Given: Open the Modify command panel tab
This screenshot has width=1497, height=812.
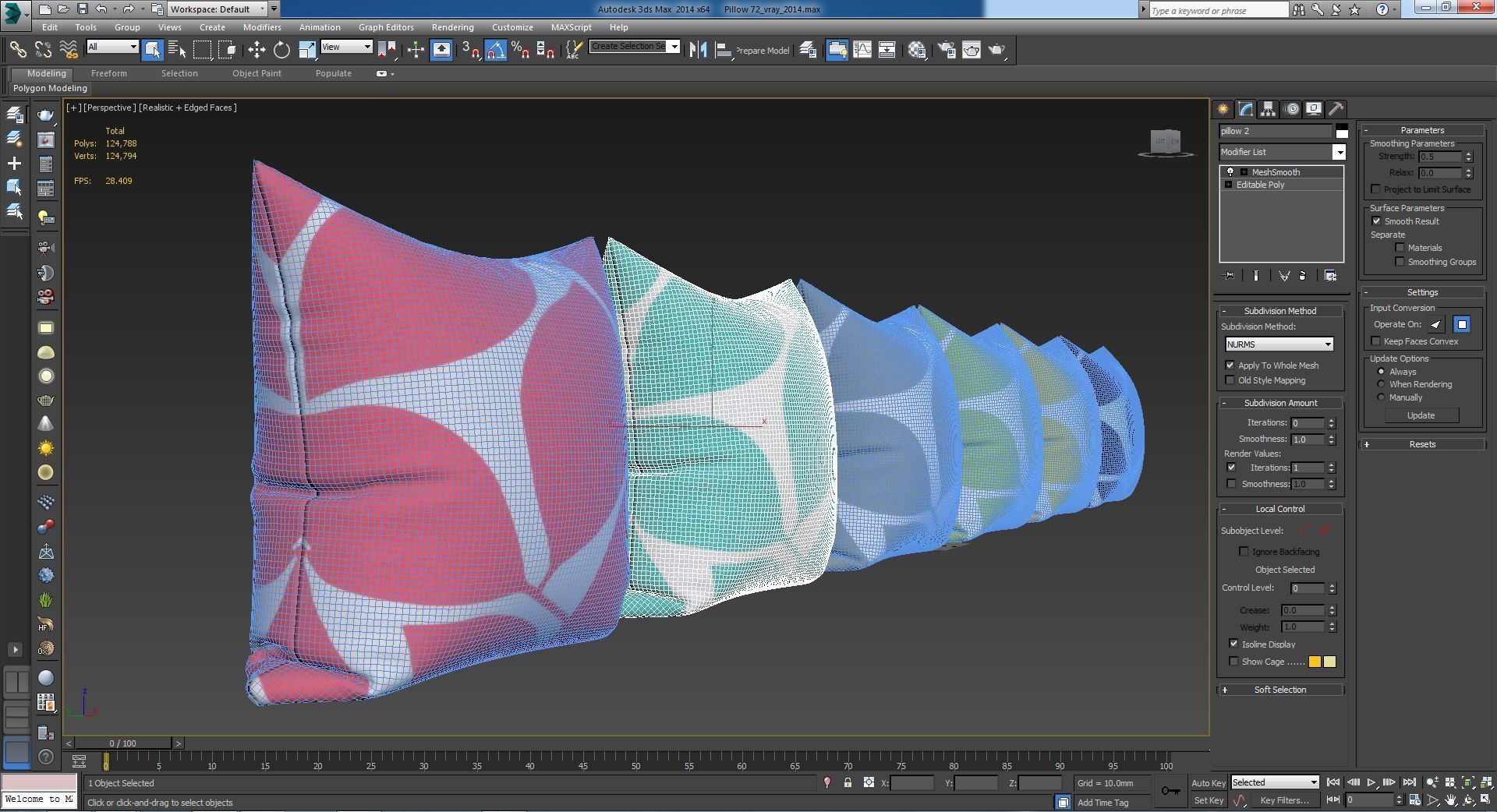Looking at the screenshot, I should pyautogui.click(x=1246, y=109).
